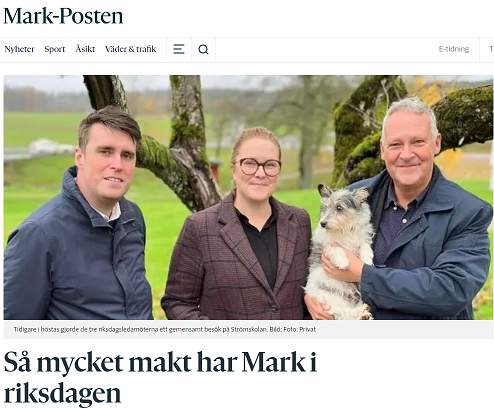Click the word 'Strömskolan' in the caption

pos(249,329)
